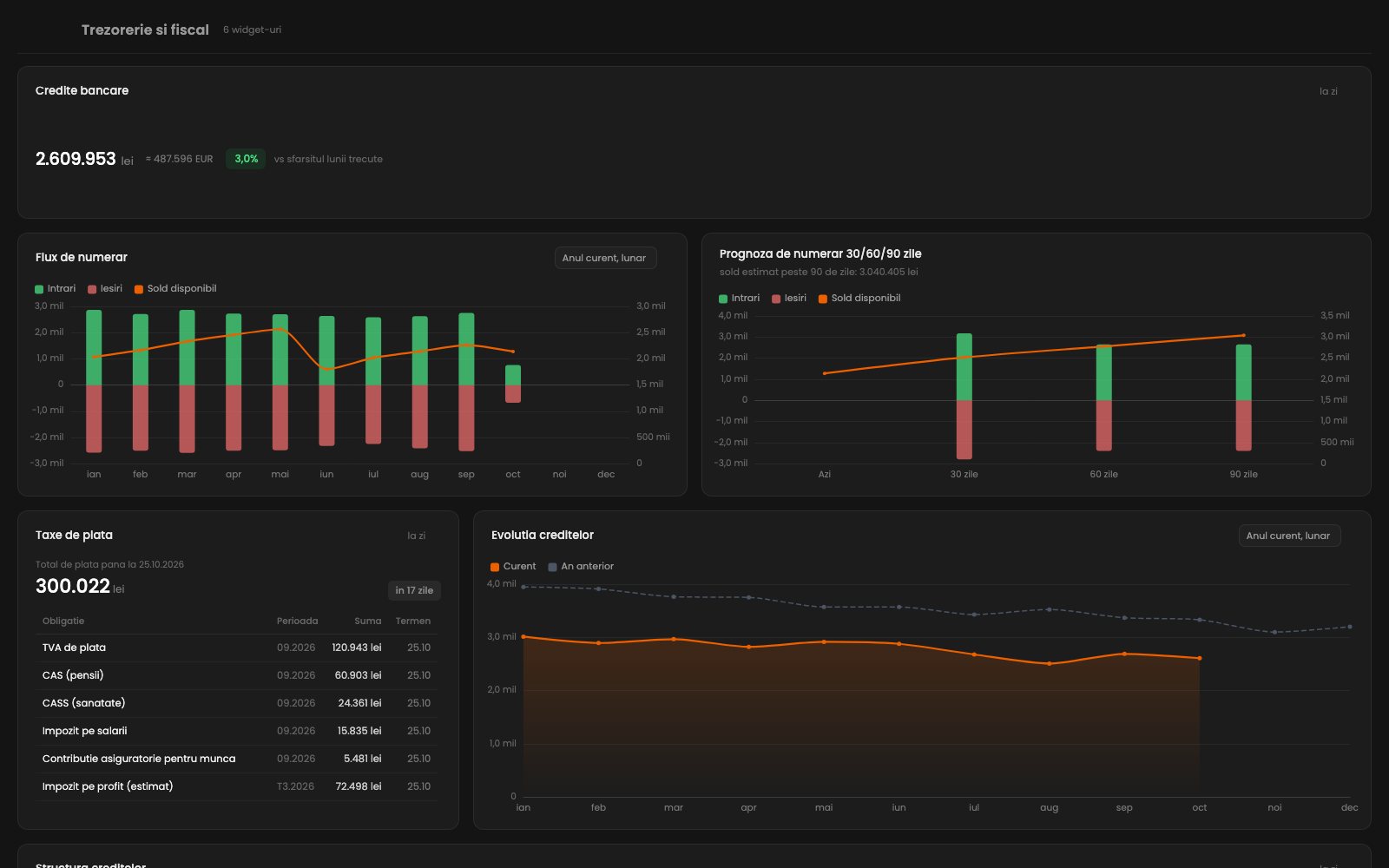This screenshot has height=868, width=1389.
Task: Click the aug point on the Curent line
Action: click(x=1050, y=664)
